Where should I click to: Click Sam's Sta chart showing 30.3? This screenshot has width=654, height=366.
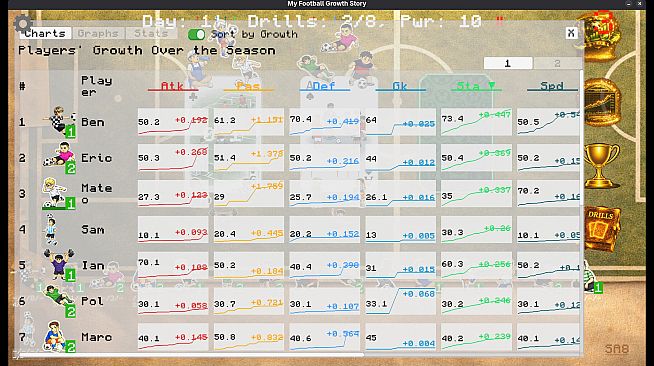(x=476, y=229)
